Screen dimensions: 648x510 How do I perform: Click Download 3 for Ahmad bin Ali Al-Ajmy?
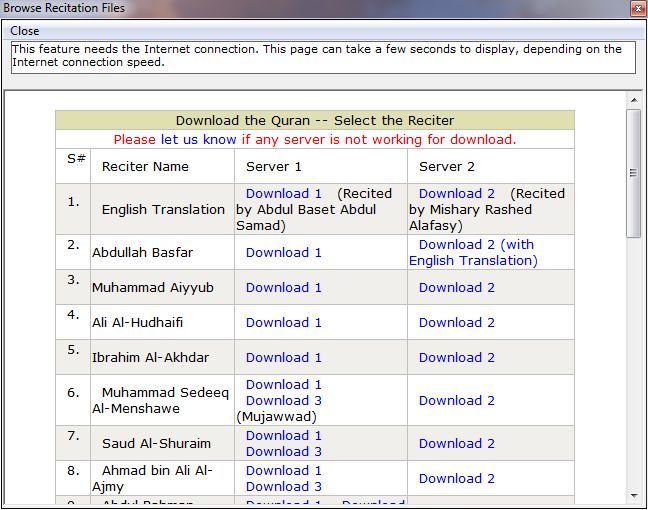click(284, 487)
